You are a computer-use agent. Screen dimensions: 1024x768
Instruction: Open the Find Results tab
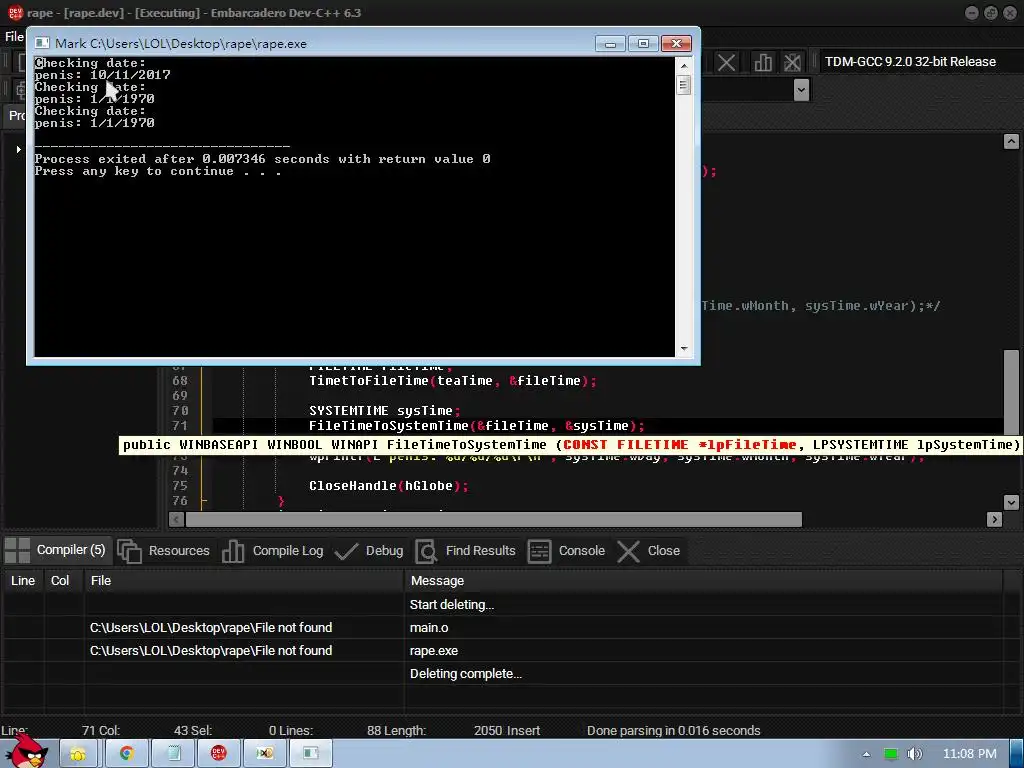466,551
